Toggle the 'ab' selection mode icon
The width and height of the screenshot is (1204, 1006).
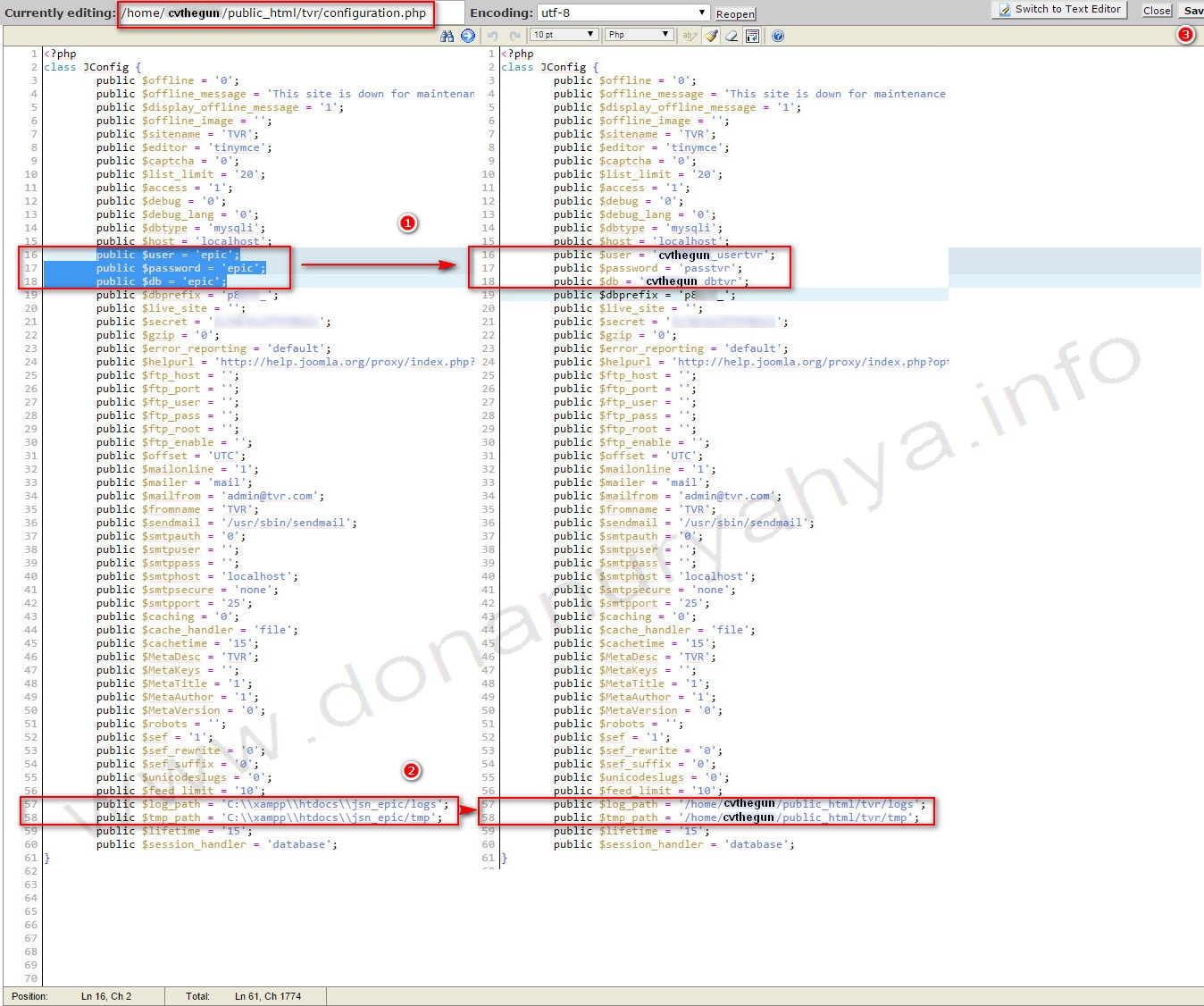click(689, 36)
